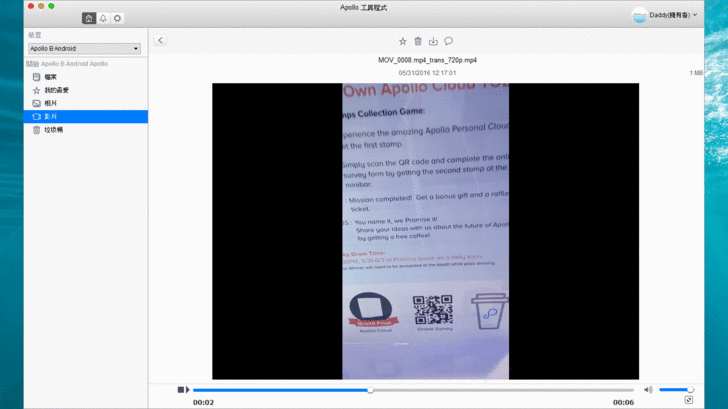Select the 影片 (Videos) sidebar item
The height and width of the screenshot is (409, 728).
51,116
